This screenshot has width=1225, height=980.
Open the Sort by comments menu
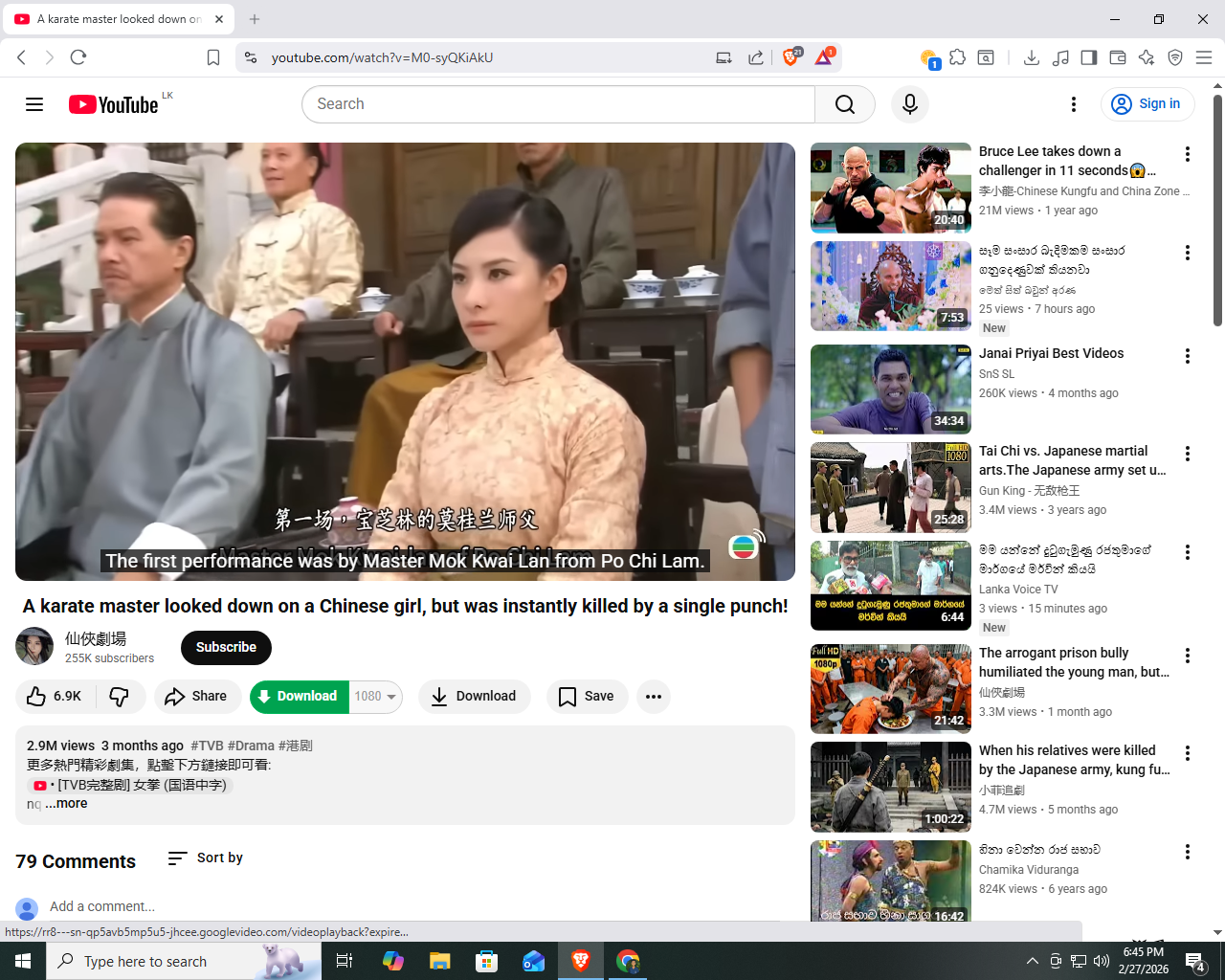[x=206, y=858]
